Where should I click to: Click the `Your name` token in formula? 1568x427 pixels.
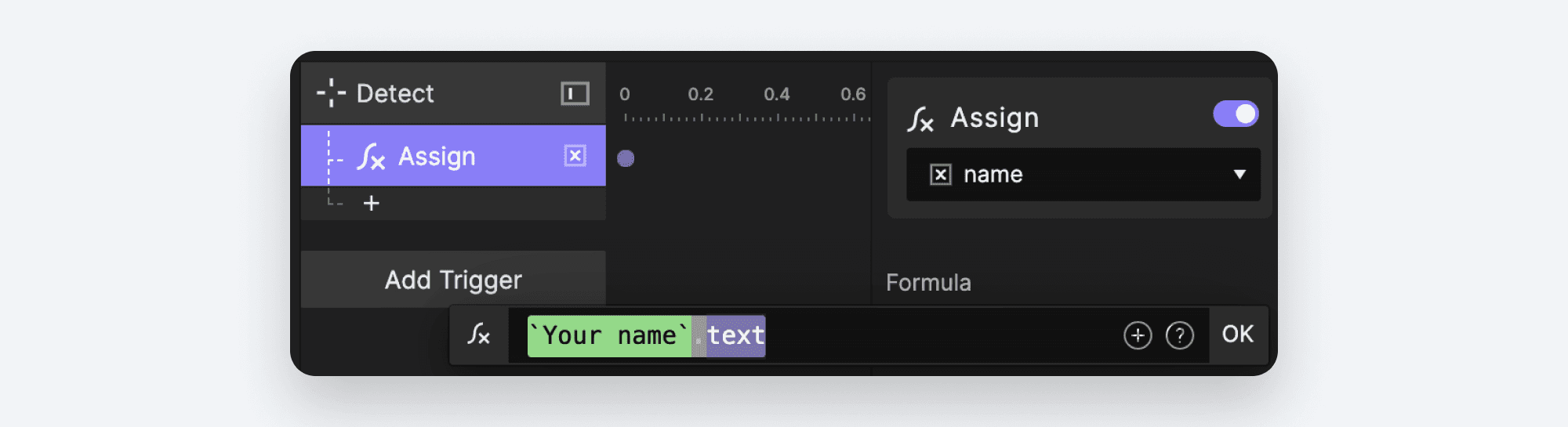(x=609, y=336)
